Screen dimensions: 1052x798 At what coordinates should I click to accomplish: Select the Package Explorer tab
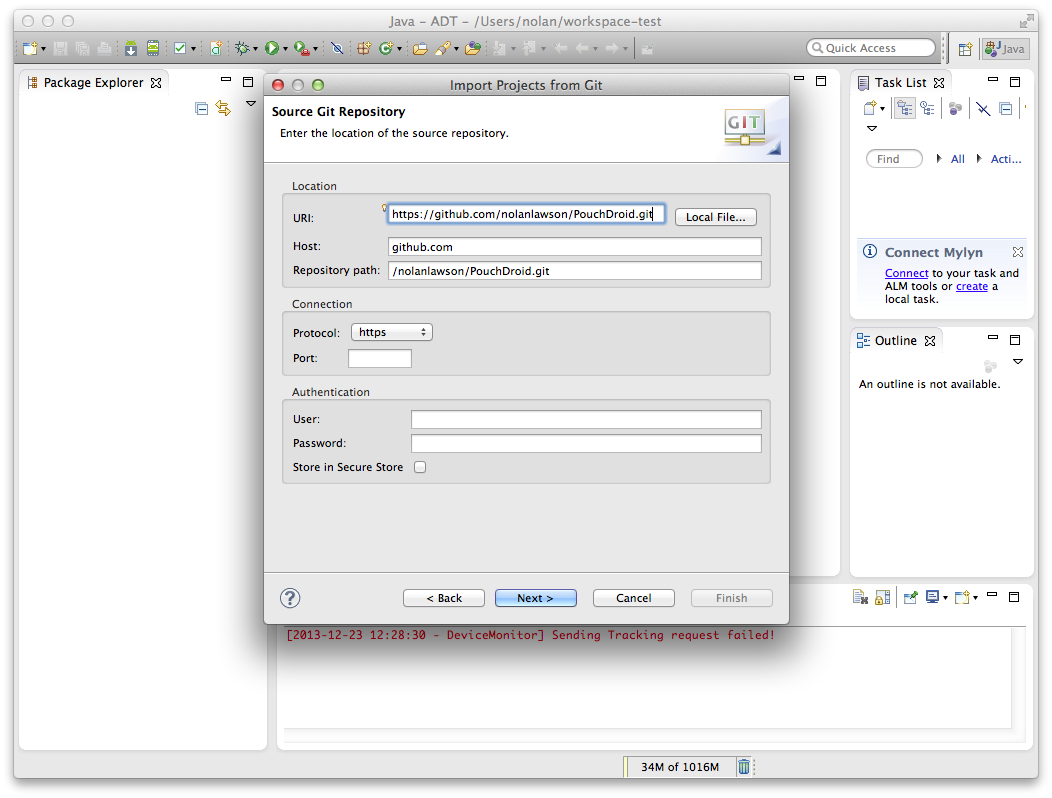93,83
